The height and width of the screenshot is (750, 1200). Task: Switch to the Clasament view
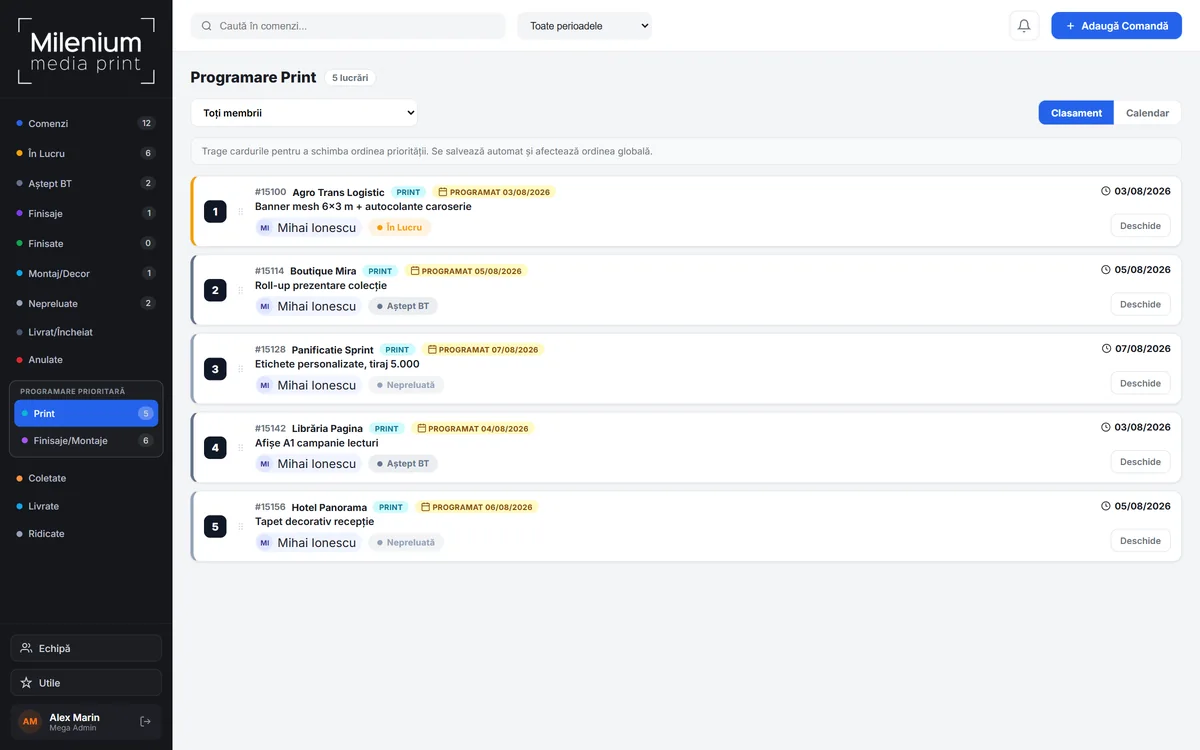(1076, 113)
